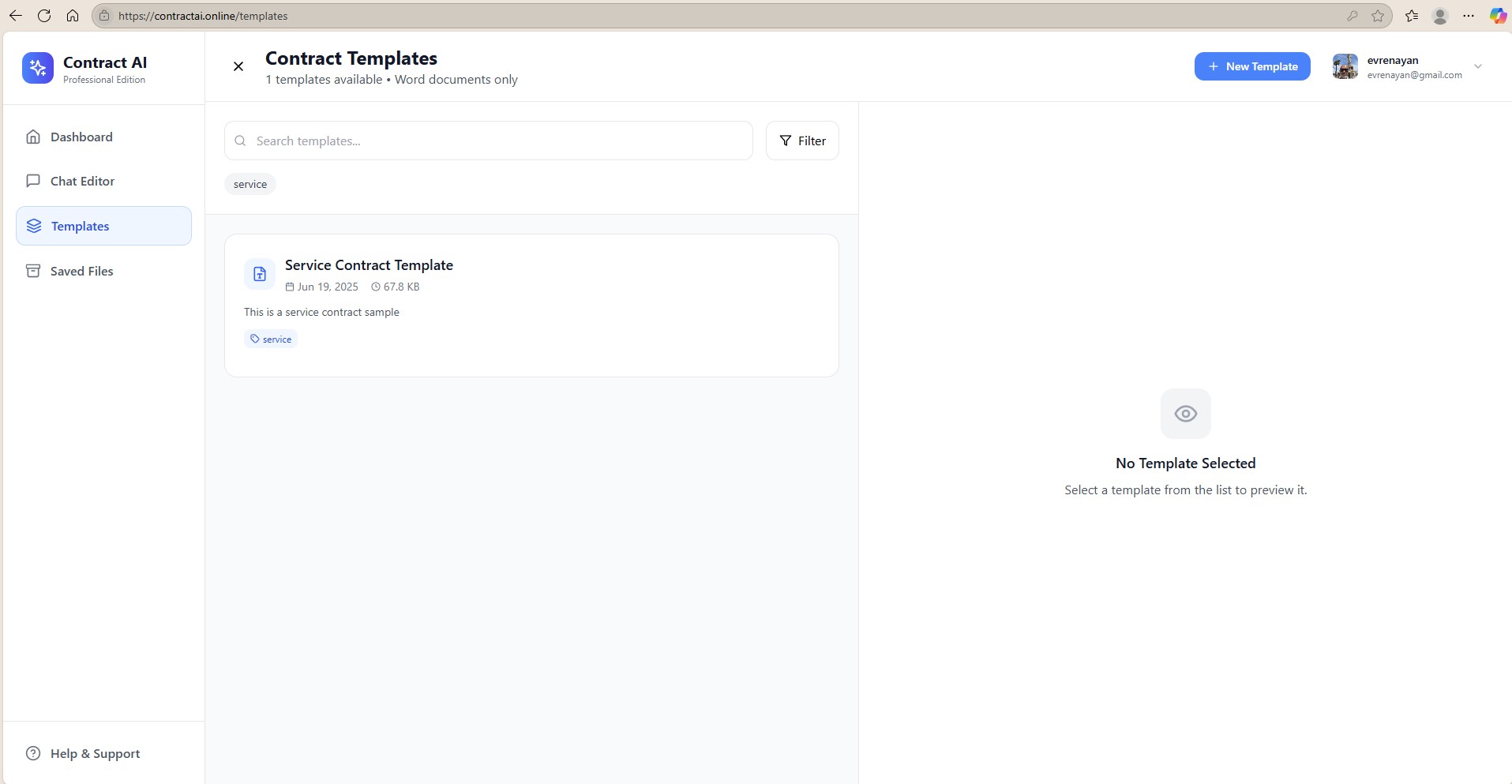Click 'This is a service contract sample' description
This screenshot has width=1512, height=784.
321,312
